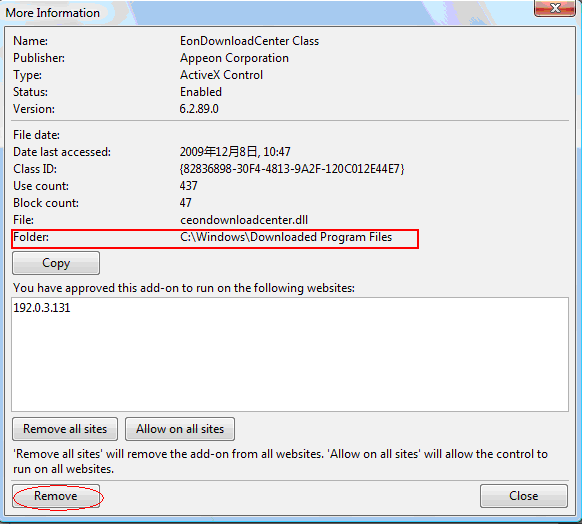Viewport: 582px width, 524px height.
Task: Click the Block count value 47
Action: pyautogui.click(x=186, y=203)
